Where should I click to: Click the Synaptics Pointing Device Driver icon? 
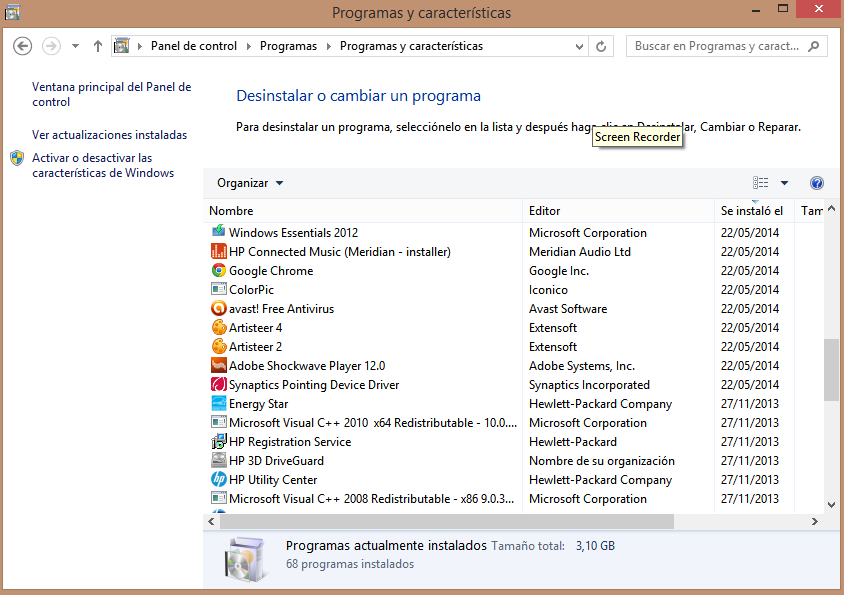pos(219,384)
